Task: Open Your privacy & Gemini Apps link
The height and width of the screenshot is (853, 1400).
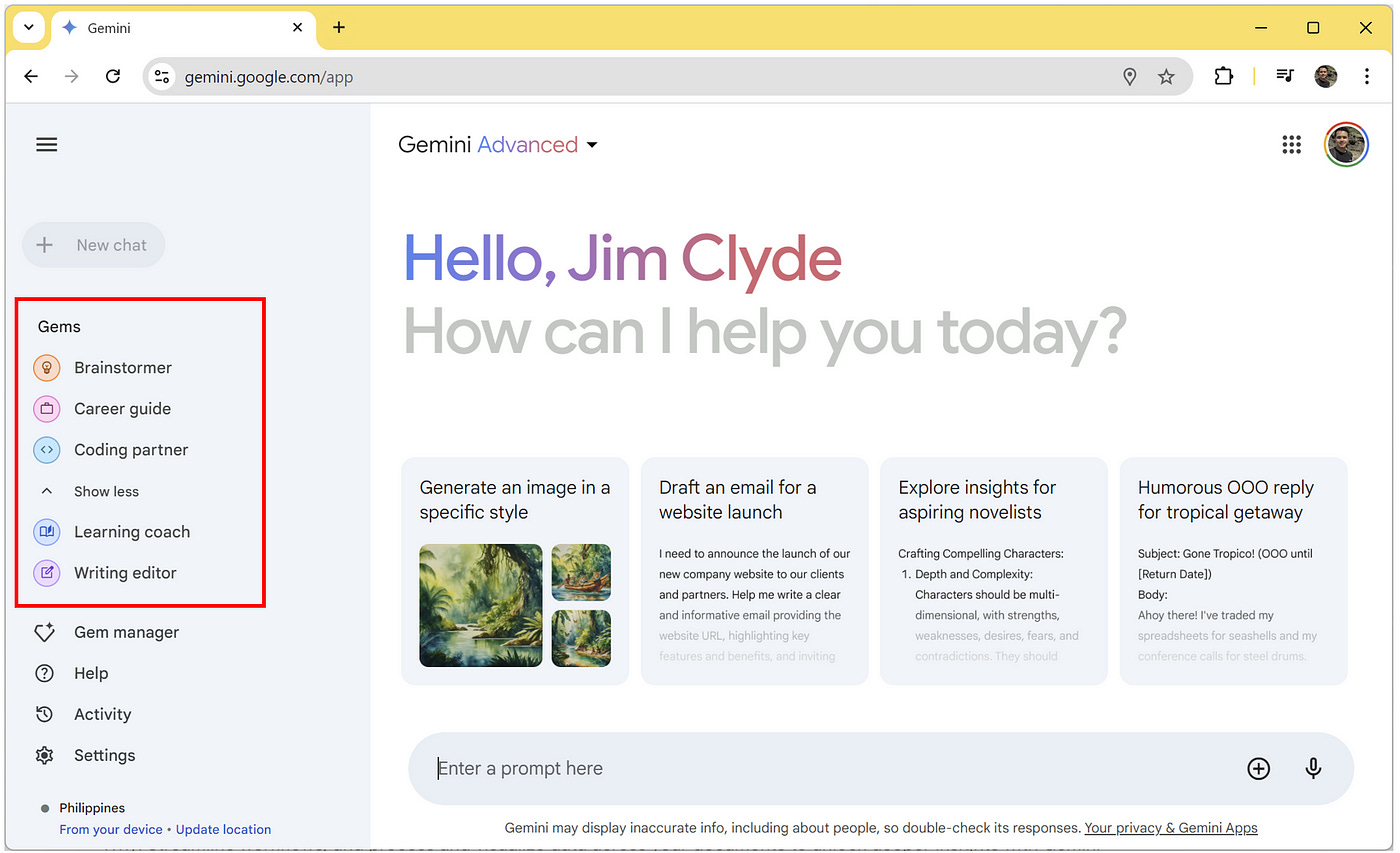Action: coord(1170,828)
